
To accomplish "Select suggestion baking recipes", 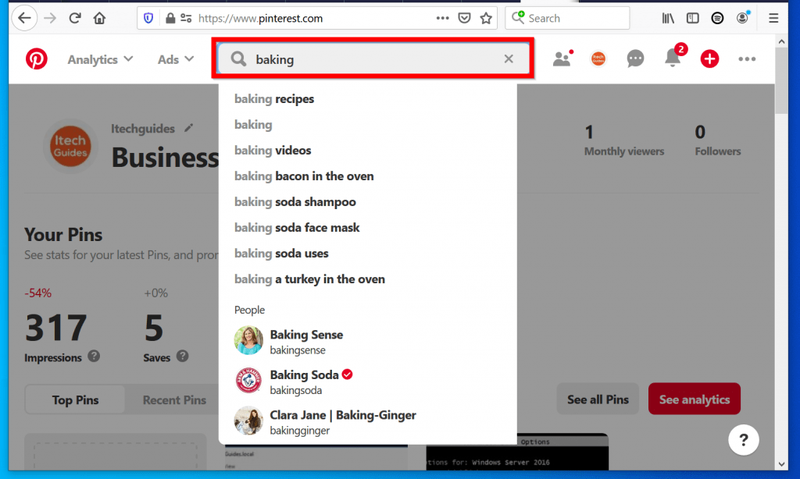I will (367, 99).
